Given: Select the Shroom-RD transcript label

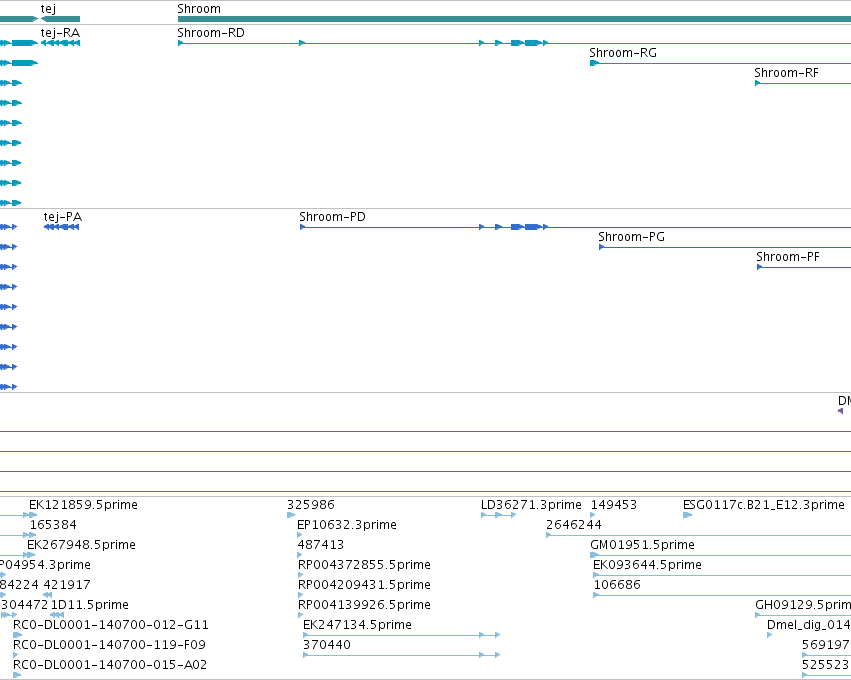Looking at the screenshot, I should coord(211,33).
